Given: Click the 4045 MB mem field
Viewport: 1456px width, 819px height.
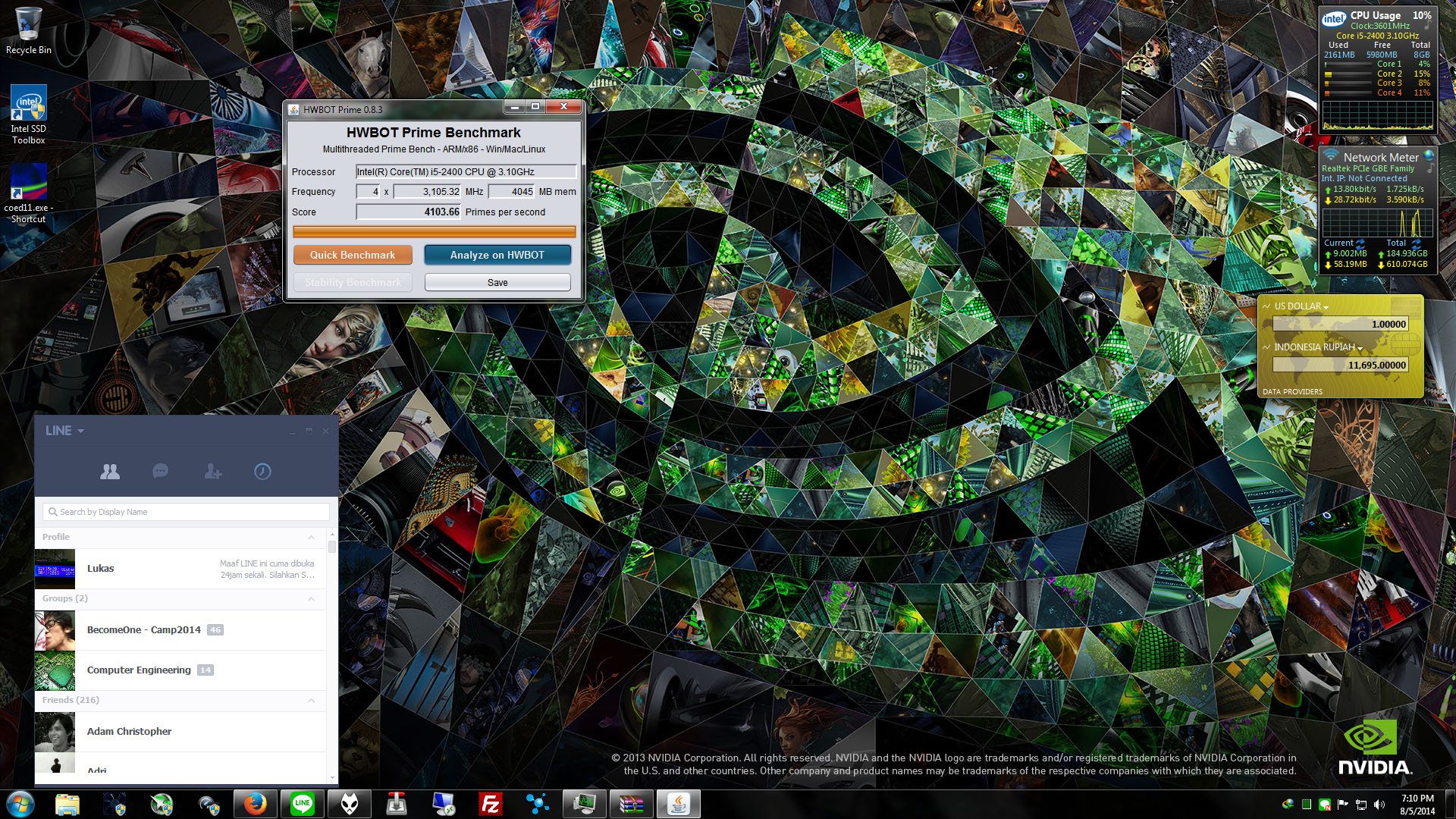Looking at the screenshot, I should pyautogui.click(x=512, y=191).
